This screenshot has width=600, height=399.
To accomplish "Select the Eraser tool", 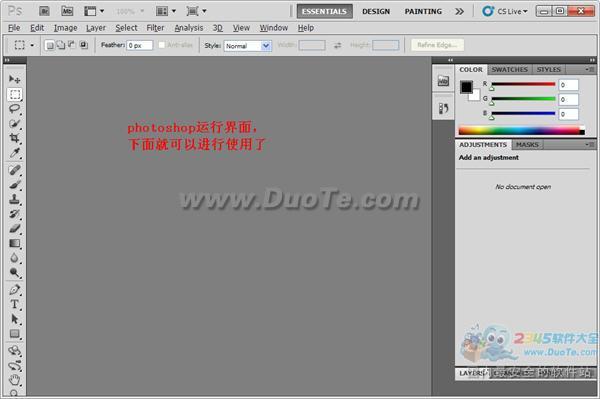I will tap(15, 229).
